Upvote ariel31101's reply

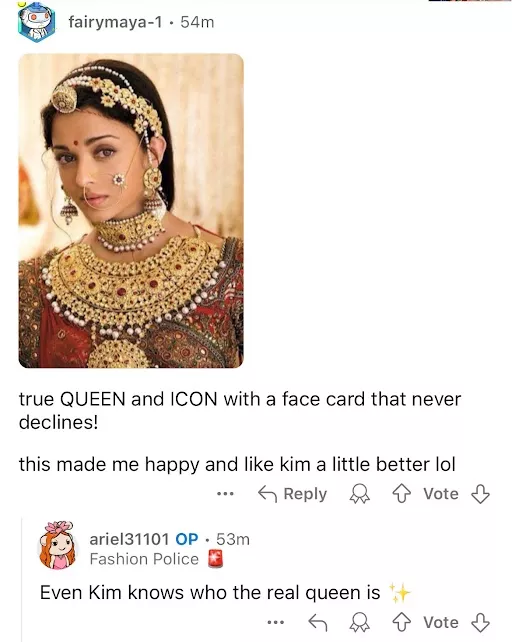(x=401, y=622)
